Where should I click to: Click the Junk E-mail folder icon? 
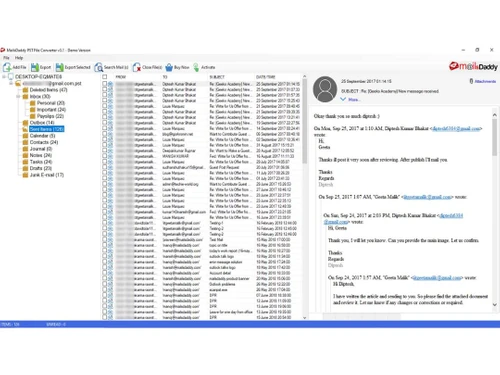point(25,175)
